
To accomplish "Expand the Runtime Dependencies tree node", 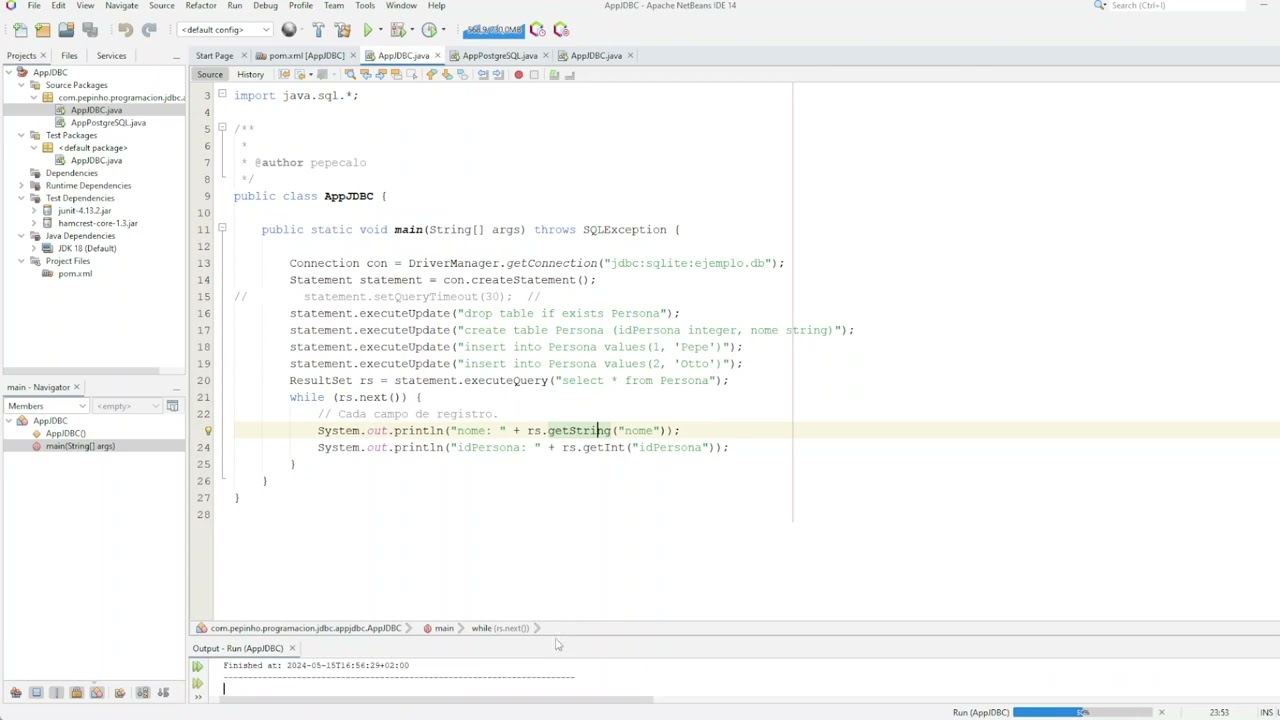I will (x=21, y=185).
